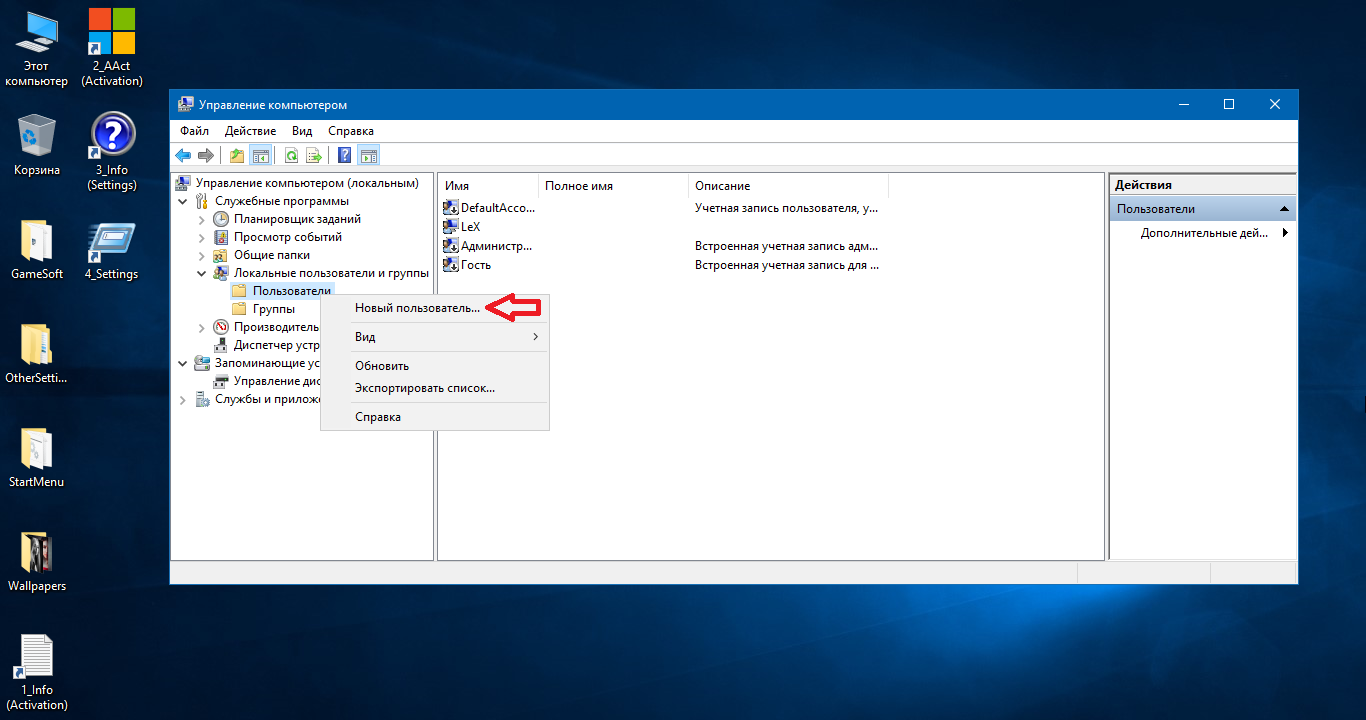Open the Справка menu in menu bar
Screen dimensions: 1366x720
coord(351,131)
